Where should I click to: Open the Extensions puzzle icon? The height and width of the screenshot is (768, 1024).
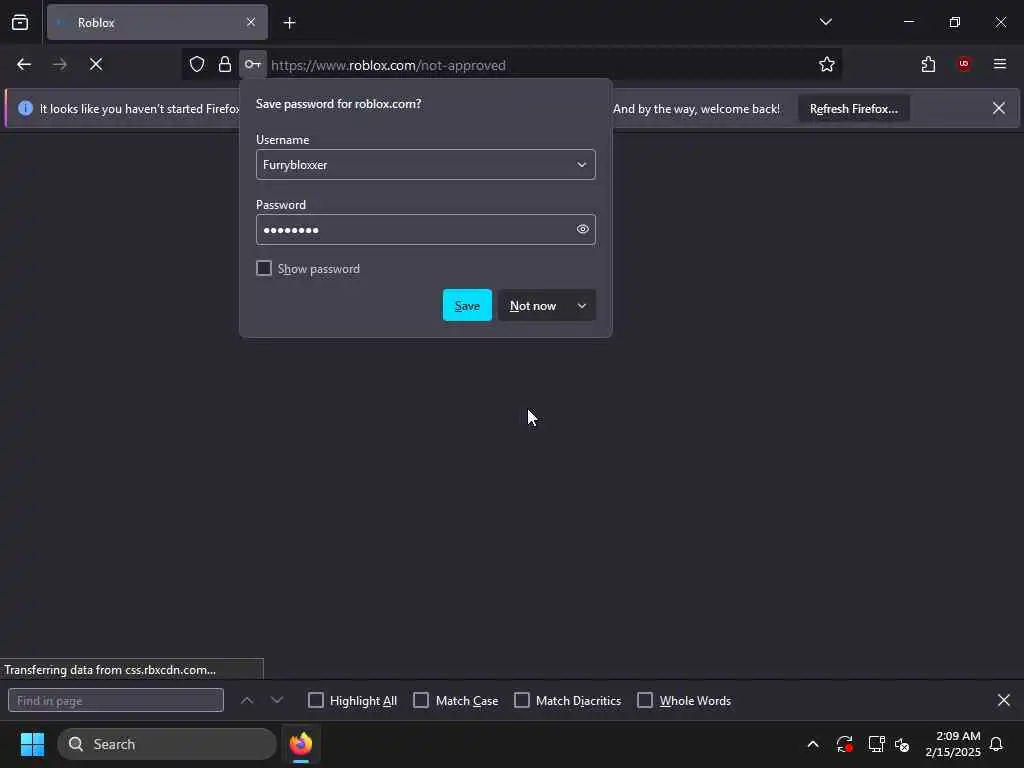928,64
